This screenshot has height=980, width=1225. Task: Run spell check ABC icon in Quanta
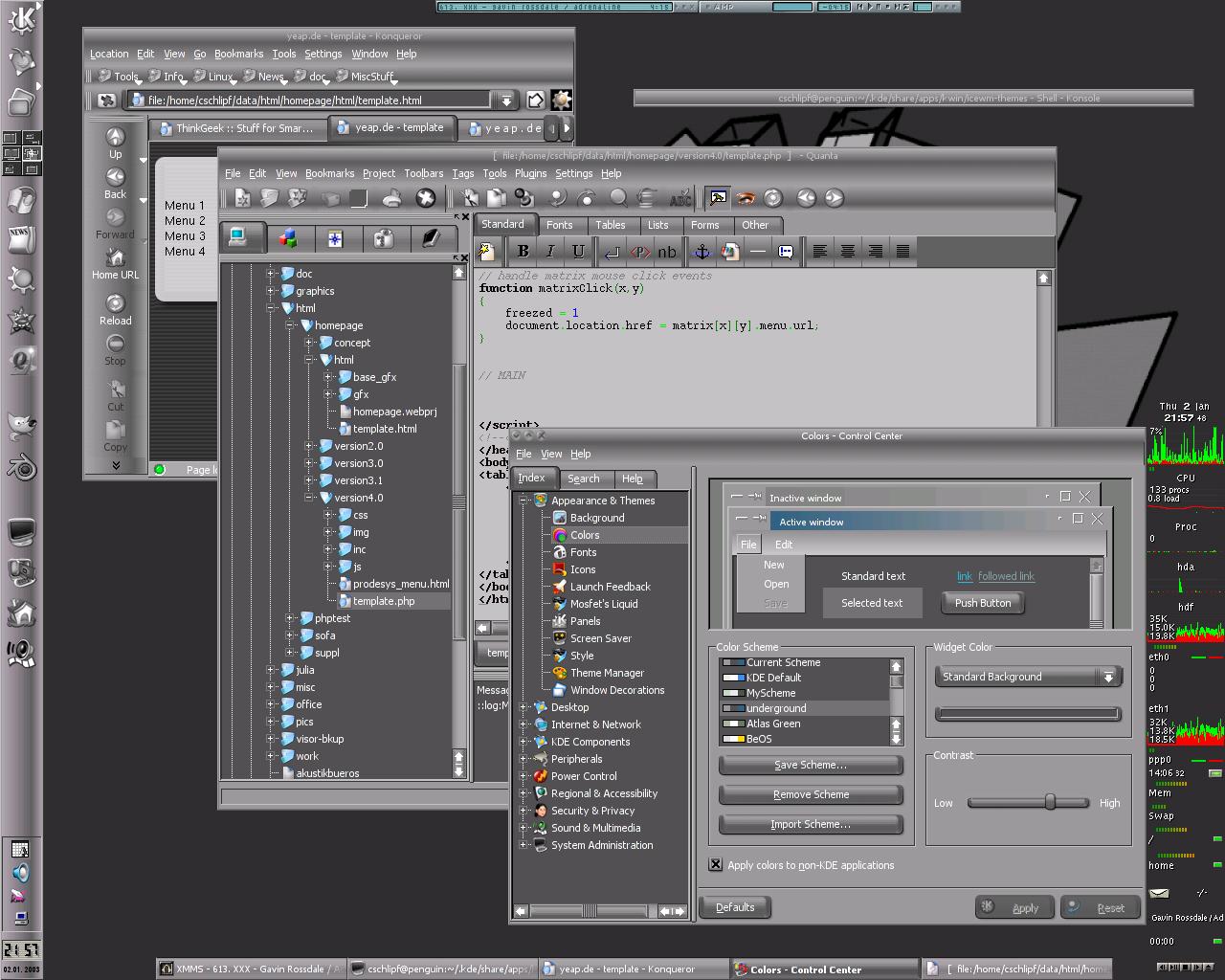(680, 198)
